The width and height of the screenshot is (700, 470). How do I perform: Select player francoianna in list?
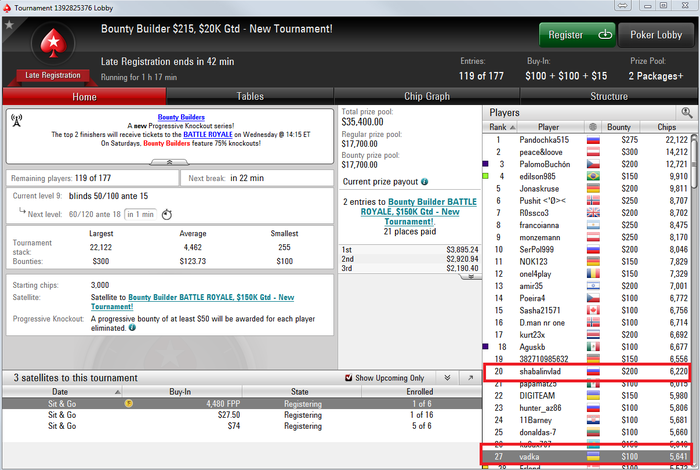click(x=587, y=225)
